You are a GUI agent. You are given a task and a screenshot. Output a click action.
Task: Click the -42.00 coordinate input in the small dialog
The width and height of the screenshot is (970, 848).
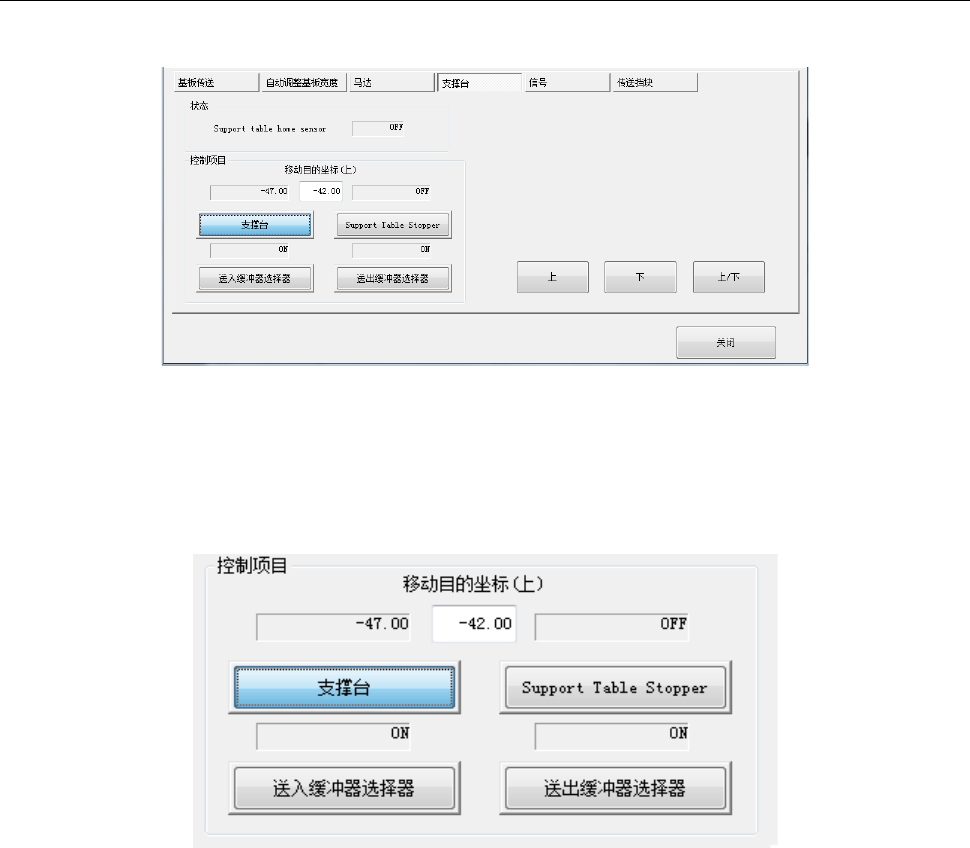coord(321,191)
